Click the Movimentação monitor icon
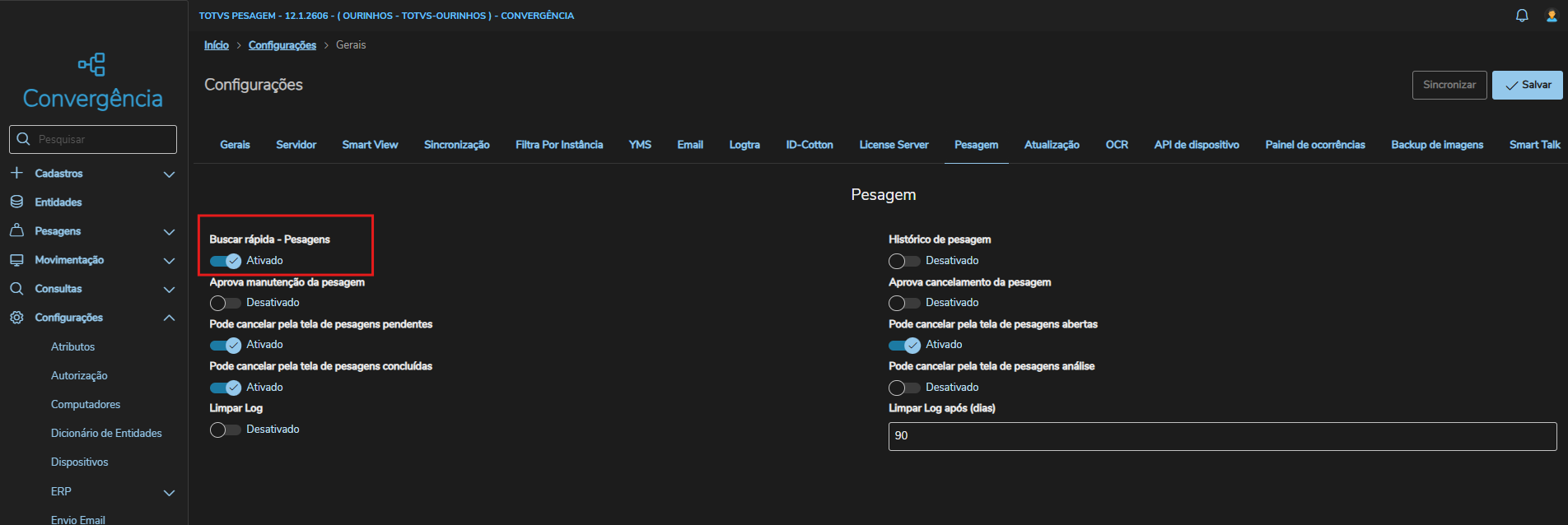1568x525 pixels. [x=16, y=259]
